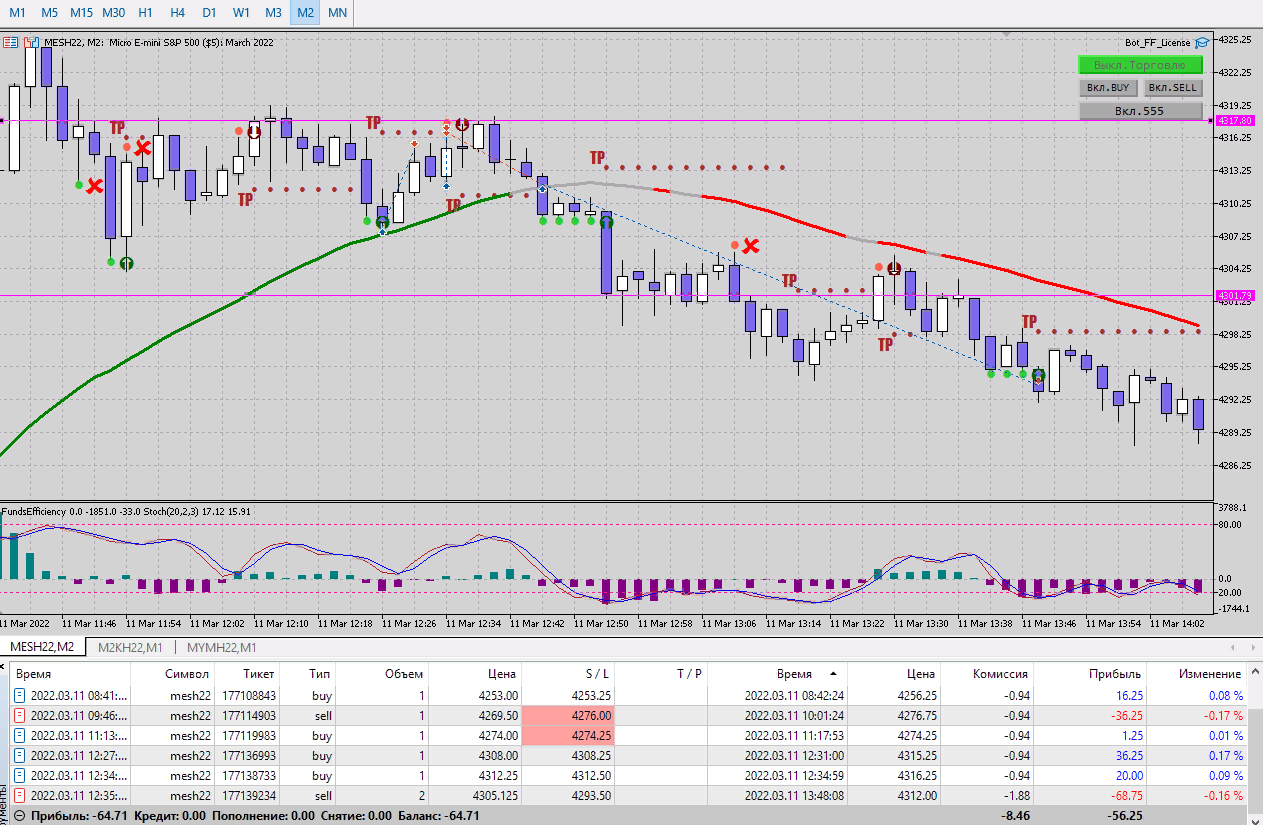Switch chart to H1 timeframe
This screenshot has height=825, width=1263.
(146, 12)
